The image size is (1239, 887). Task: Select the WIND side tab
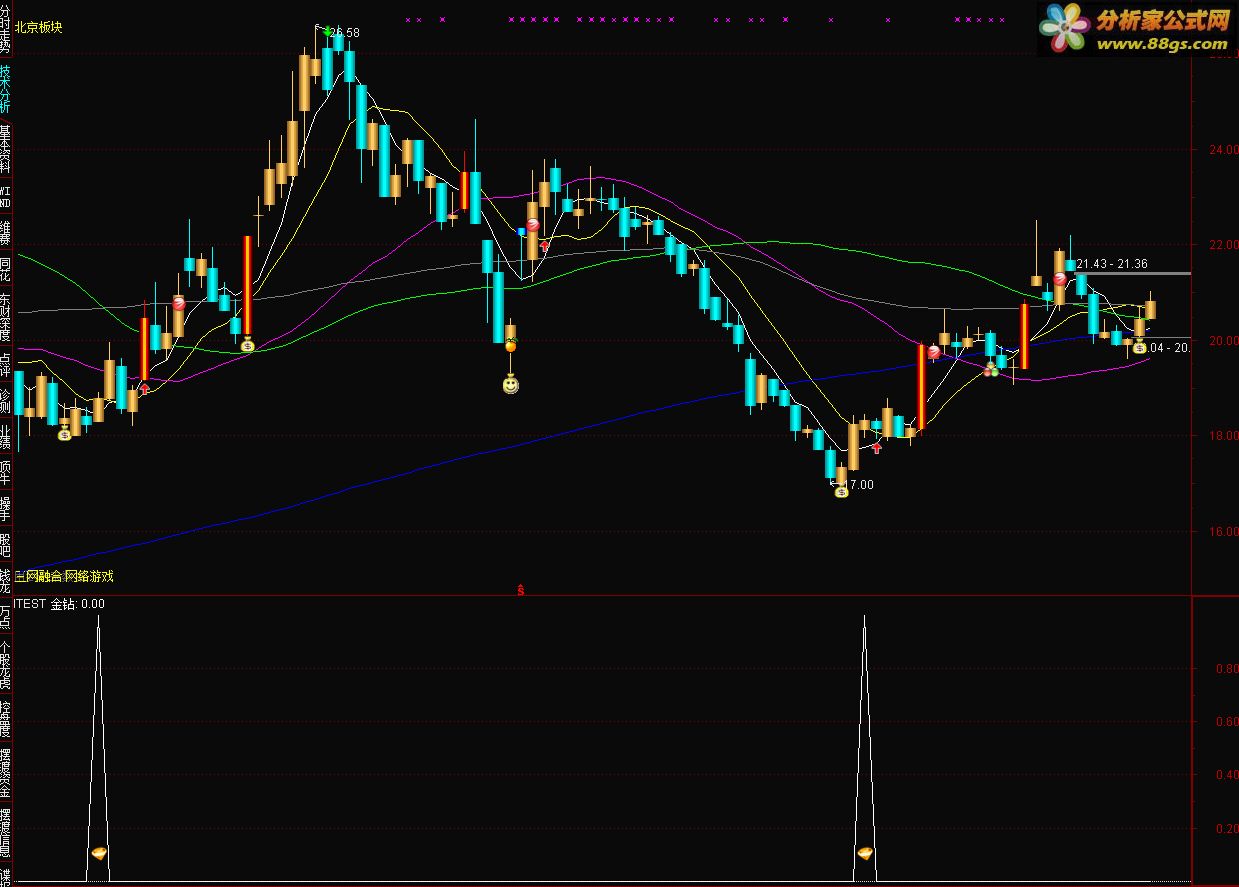tap(6, 196)
